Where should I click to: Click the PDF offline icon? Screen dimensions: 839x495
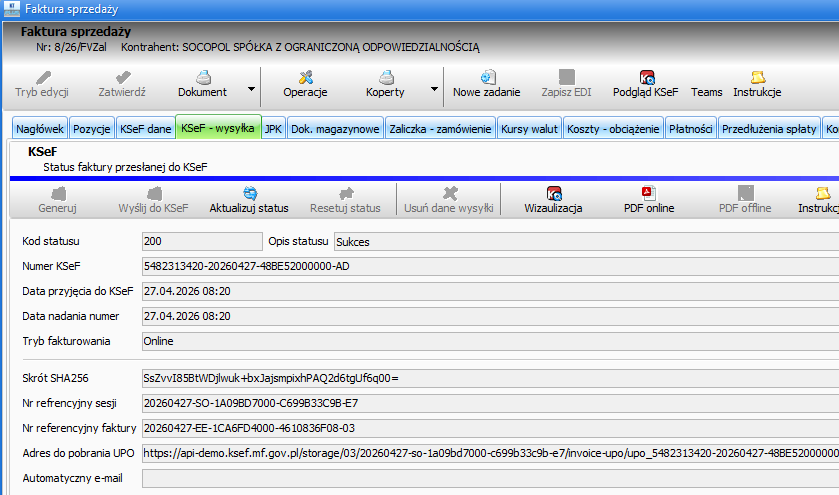point(745,193)
